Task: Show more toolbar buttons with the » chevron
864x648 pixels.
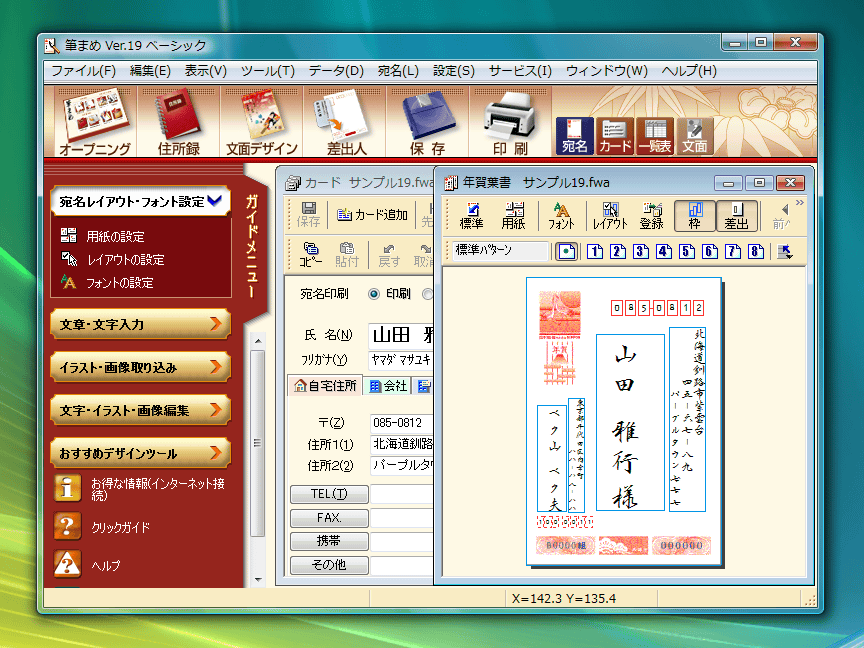Action: (800, 203)
